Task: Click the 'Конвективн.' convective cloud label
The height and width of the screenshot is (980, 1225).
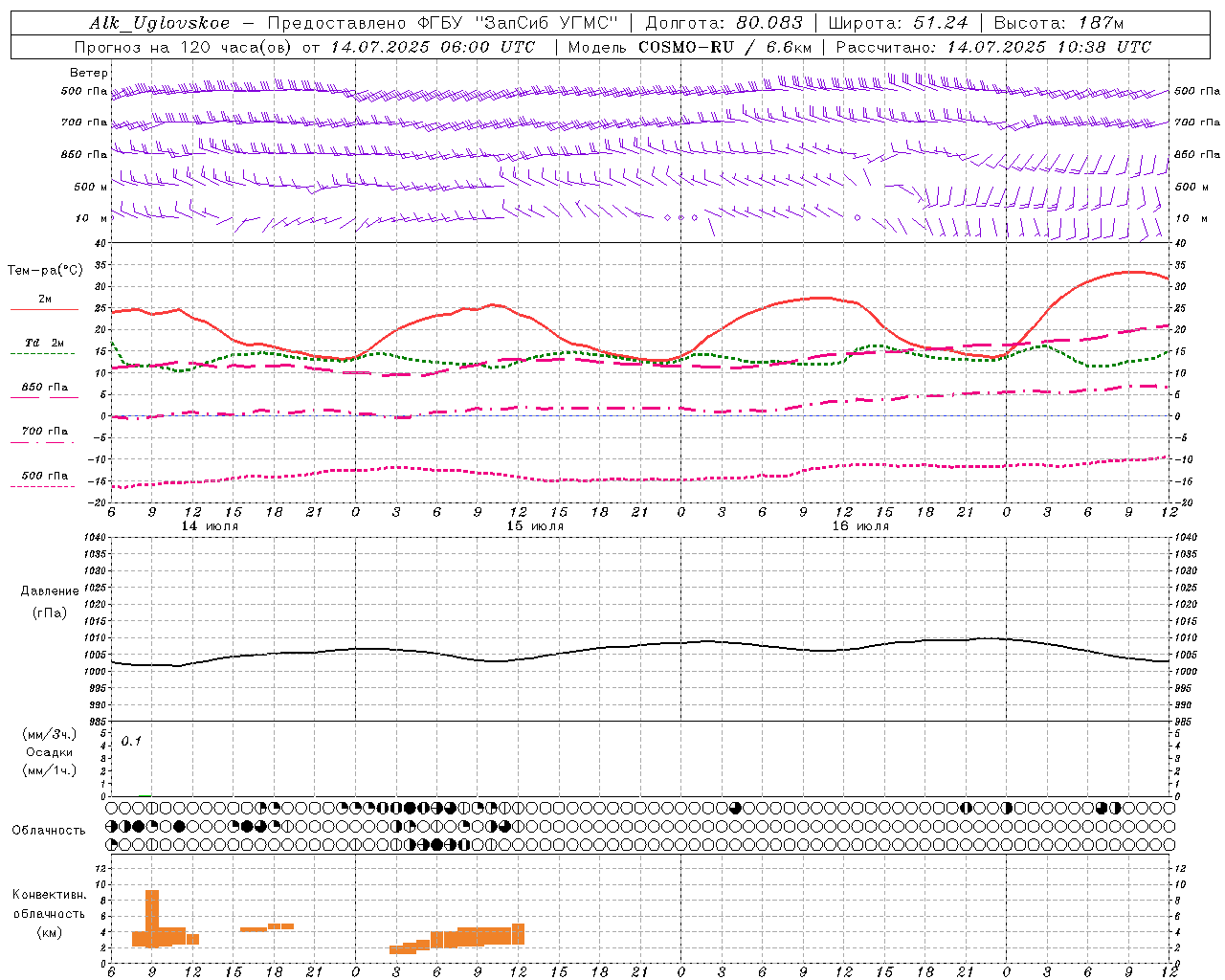Action: (50, 895)
